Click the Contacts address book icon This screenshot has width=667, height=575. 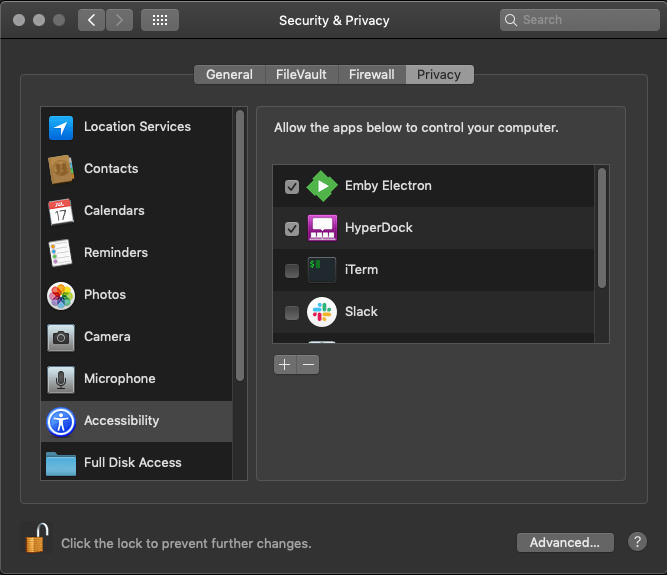point(61,169)
